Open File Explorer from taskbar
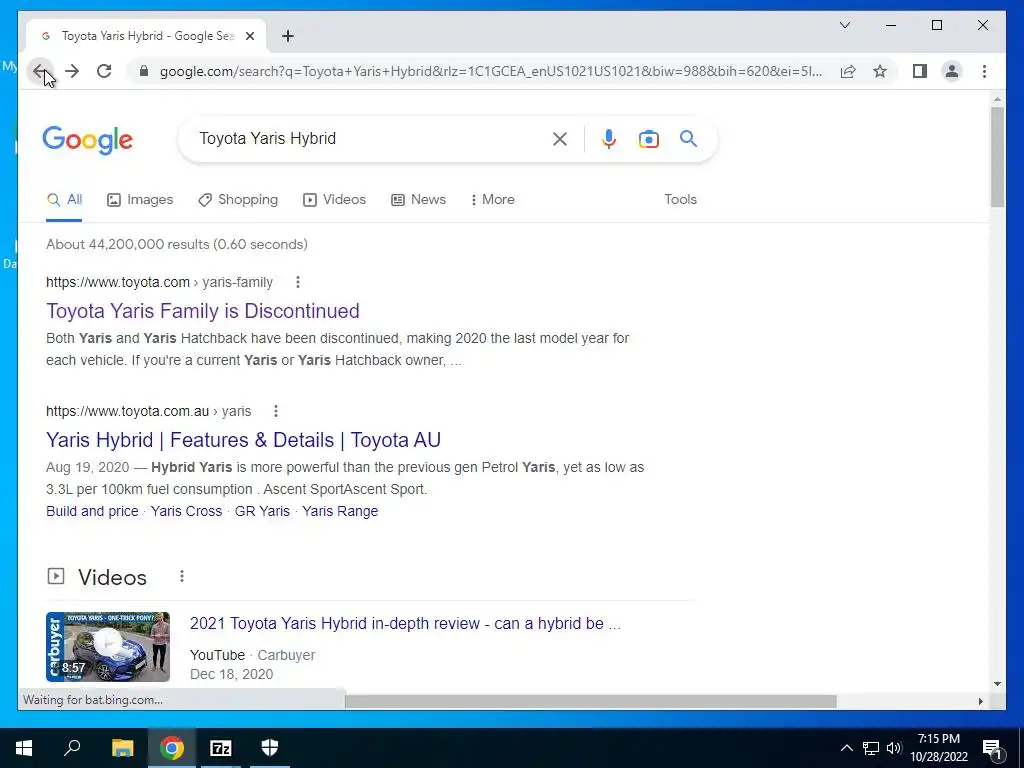The height and width of the screenshot is (768, 1024). [122, 748]
